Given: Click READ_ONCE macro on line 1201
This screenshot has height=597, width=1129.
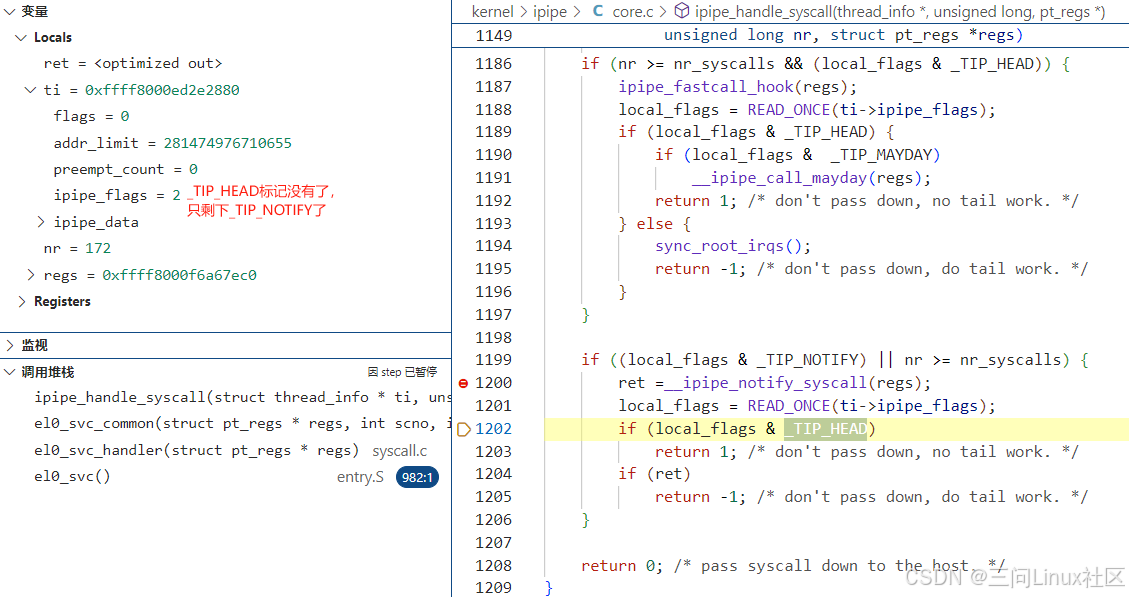Looking at the screenshot, I should (789, 406).
